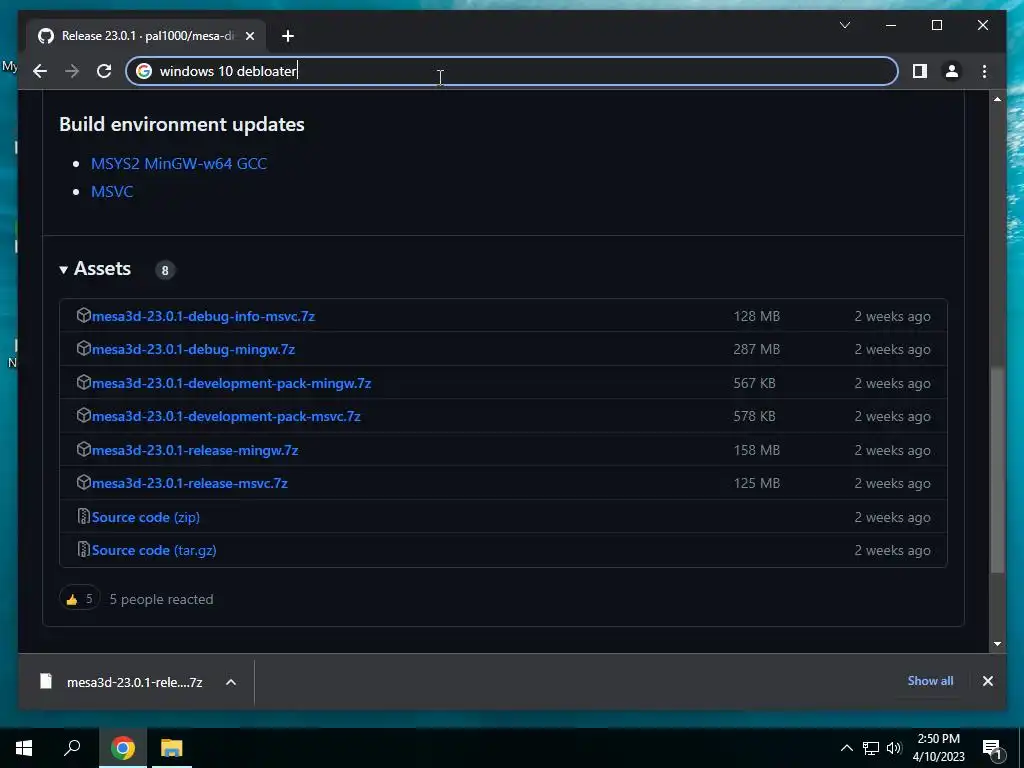Click the Assets count badge 8
The height and width of the screenshot is (768, 1024).
click(x=165, y=270)
